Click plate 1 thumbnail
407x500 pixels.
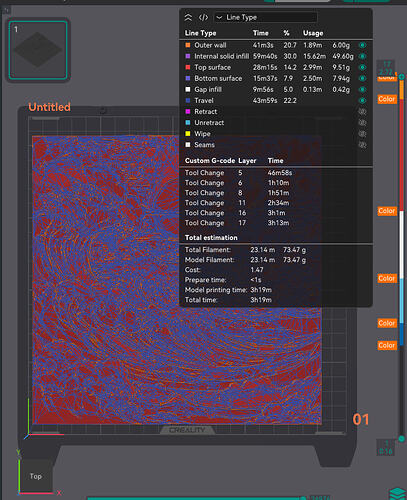(x=38, y=50)
